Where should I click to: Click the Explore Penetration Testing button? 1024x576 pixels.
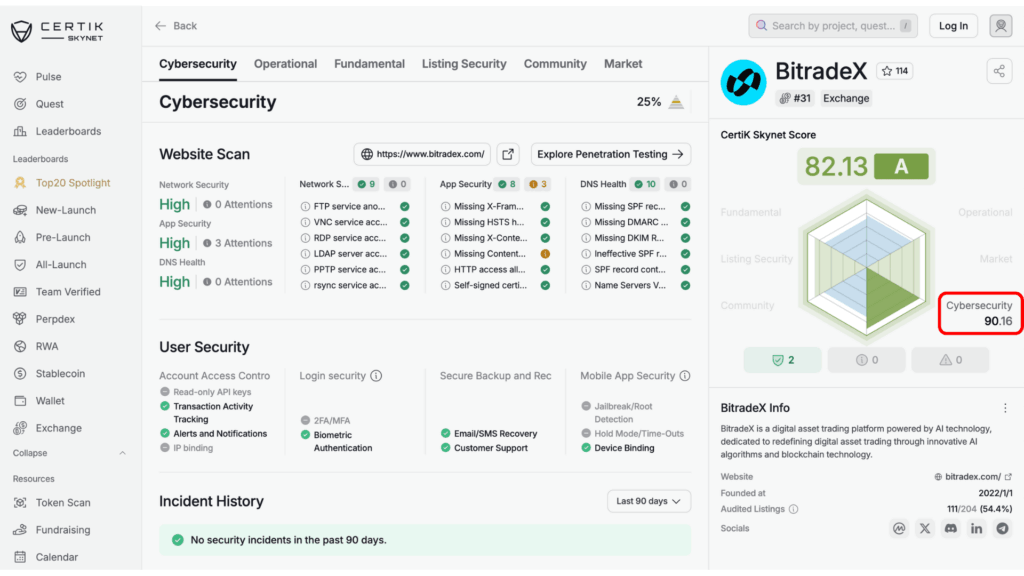610,154
